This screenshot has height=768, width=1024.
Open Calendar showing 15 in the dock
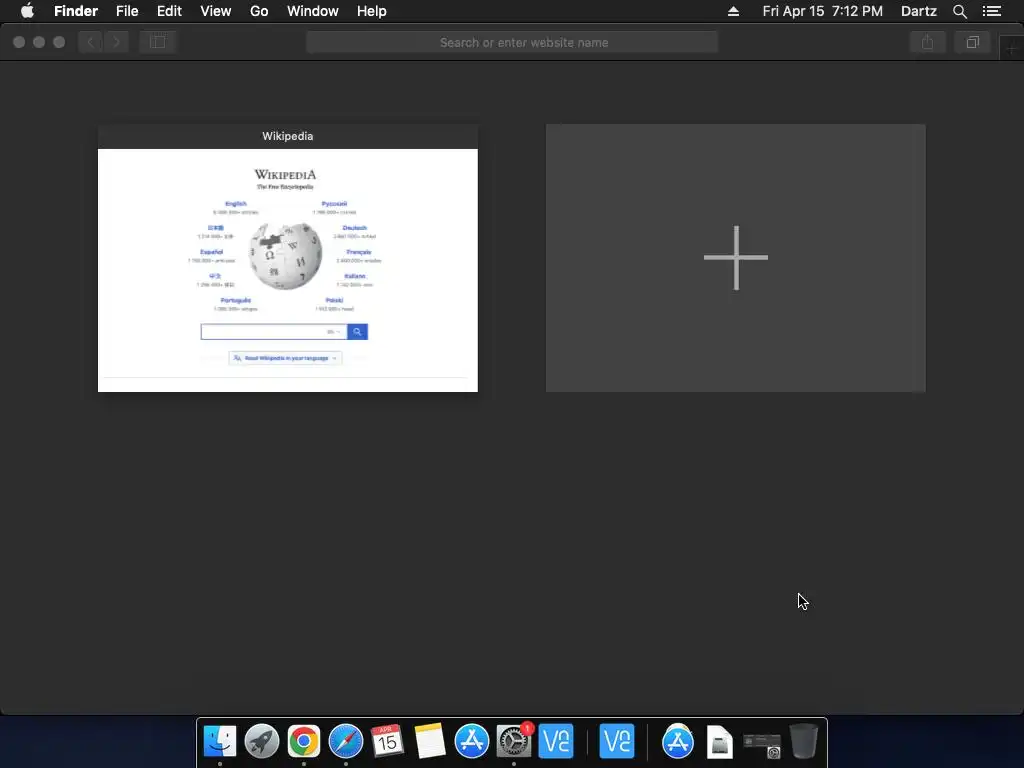point(387,741)
